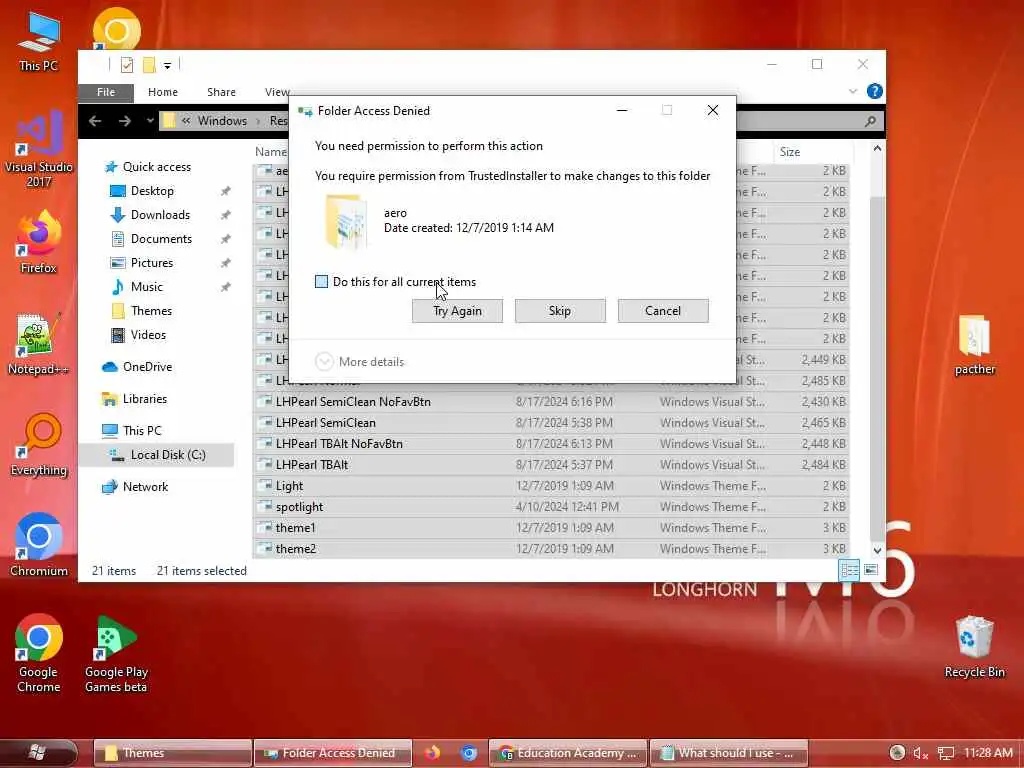Open Pictures in navigation pane
1024x768 pixels.
click(x=152, y=263)
